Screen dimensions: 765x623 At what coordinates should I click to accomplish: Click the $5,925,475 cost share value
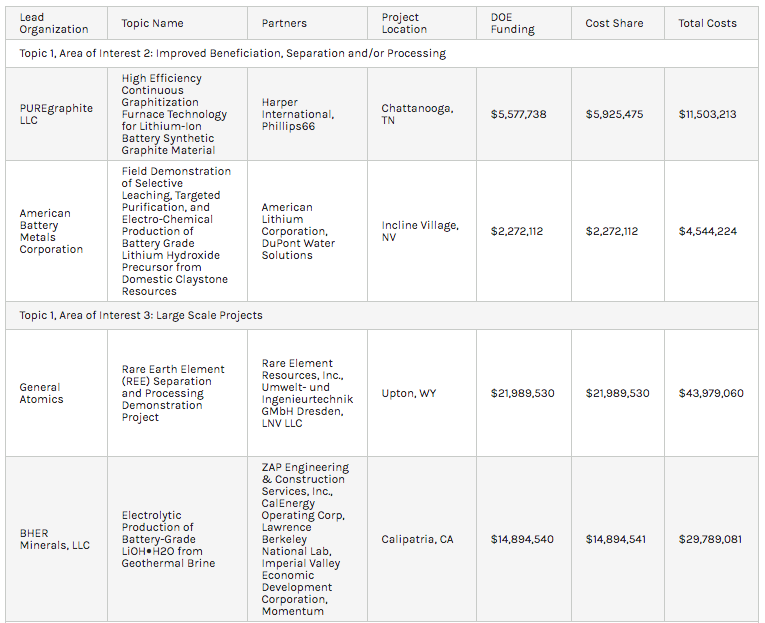[614, 114]
